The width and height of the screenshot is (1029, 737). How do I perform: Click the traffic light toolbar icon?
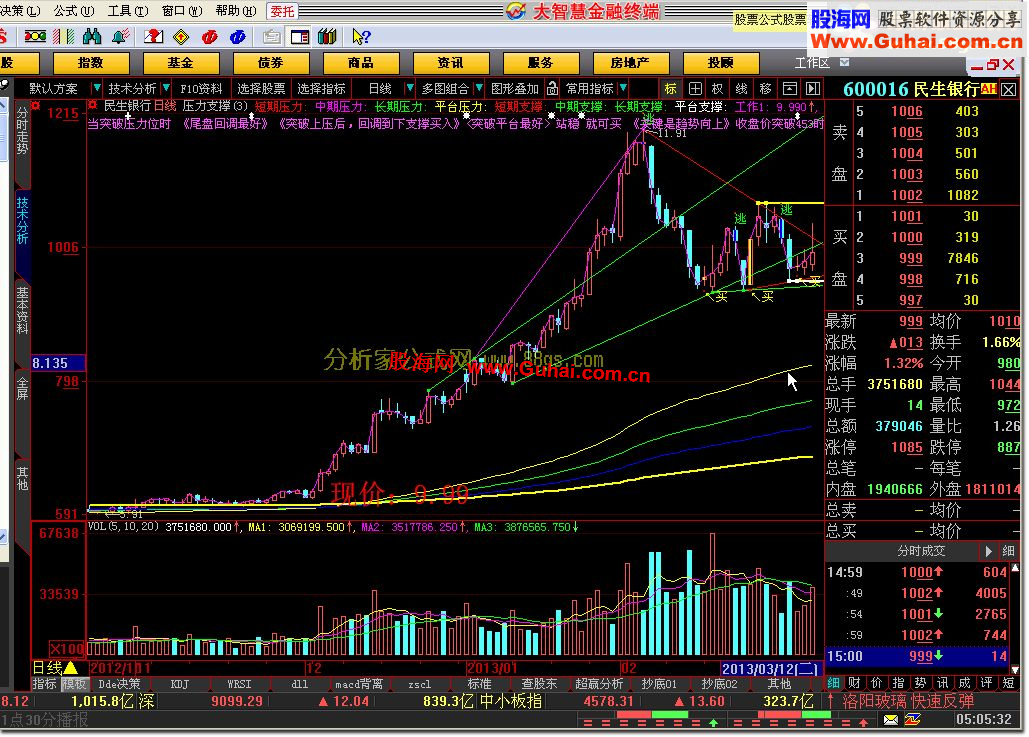pos(35,37)
